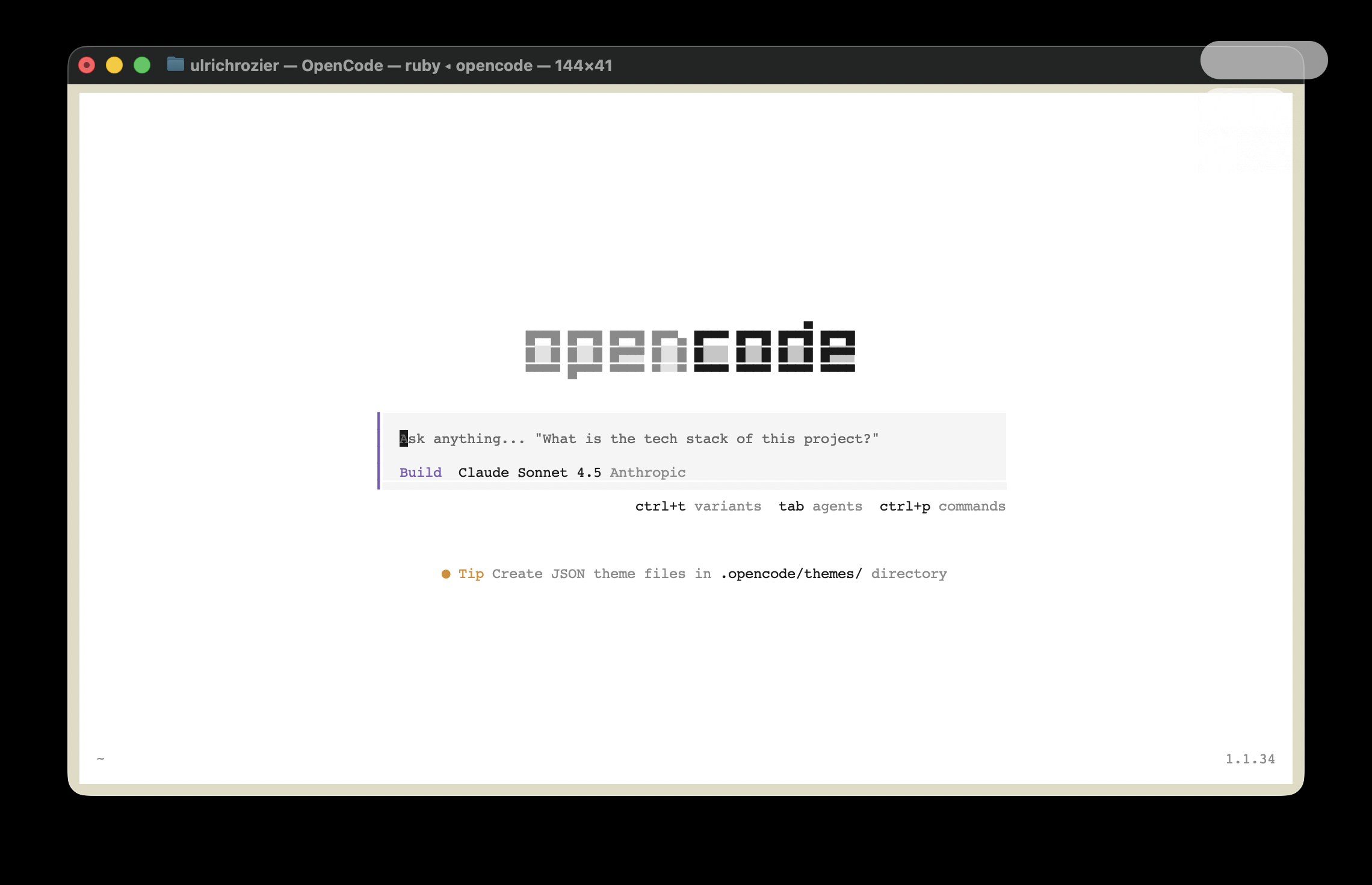1372x885 pixels.
Task: Click the opencode pixel logo
Action: coord(690,351)
